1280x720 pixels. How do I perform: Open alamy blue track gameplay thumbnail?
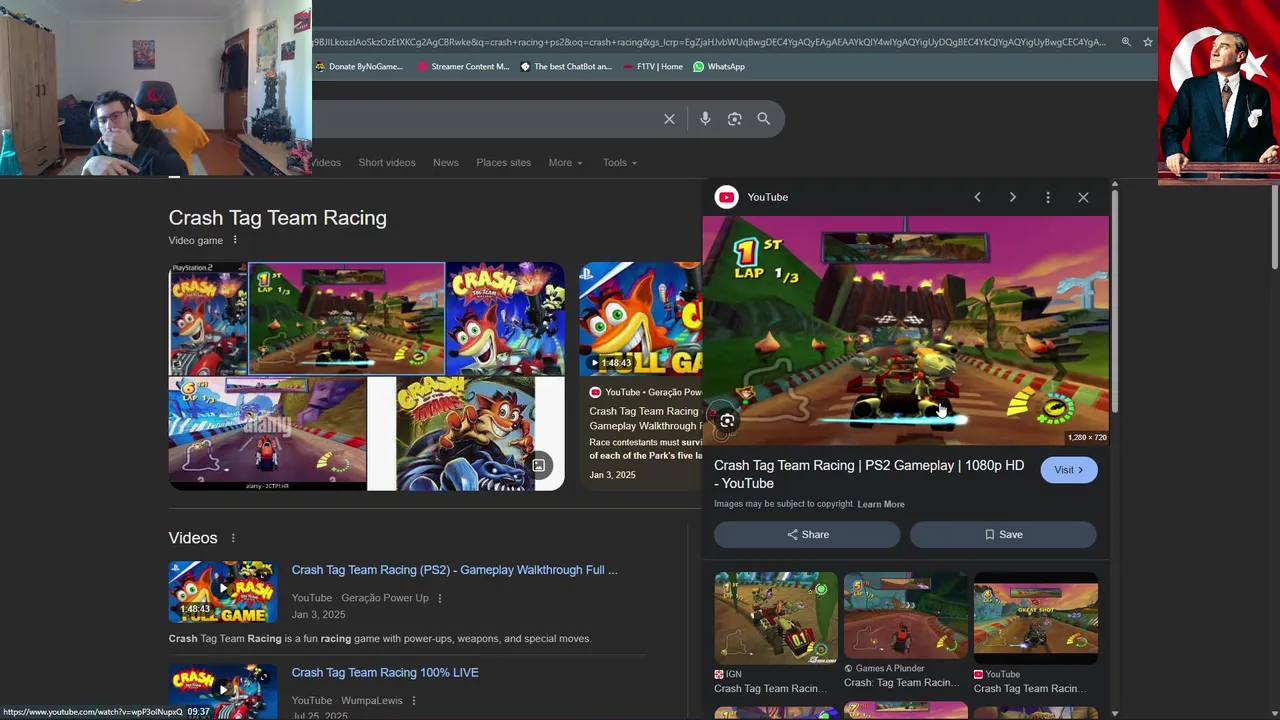267,434
